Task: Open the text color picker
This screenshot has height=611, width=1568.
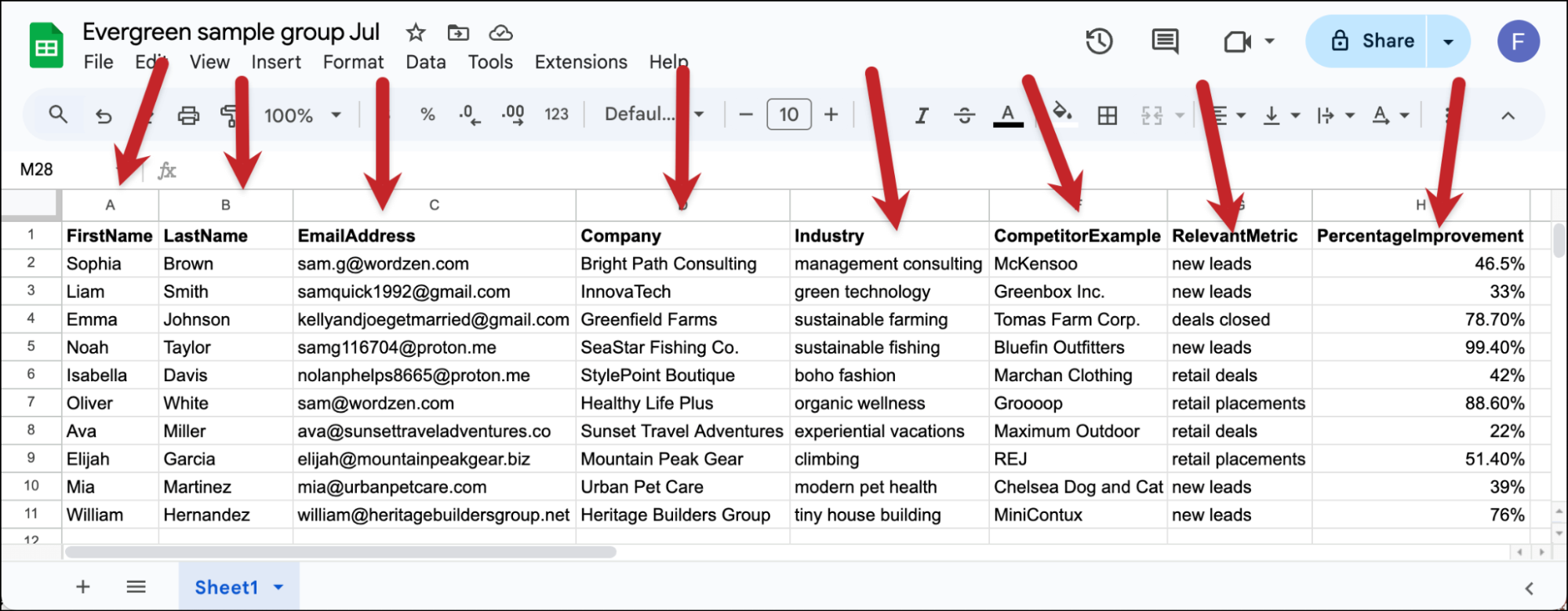Action: click(1008, 115)
